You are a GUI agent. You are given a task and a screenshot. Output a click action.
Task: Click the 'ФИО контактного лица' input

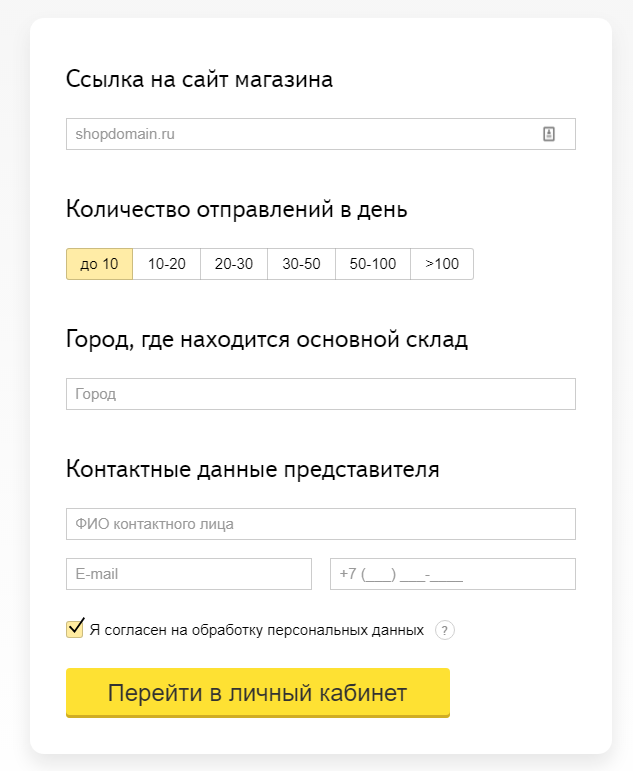[x=320, y=524]
